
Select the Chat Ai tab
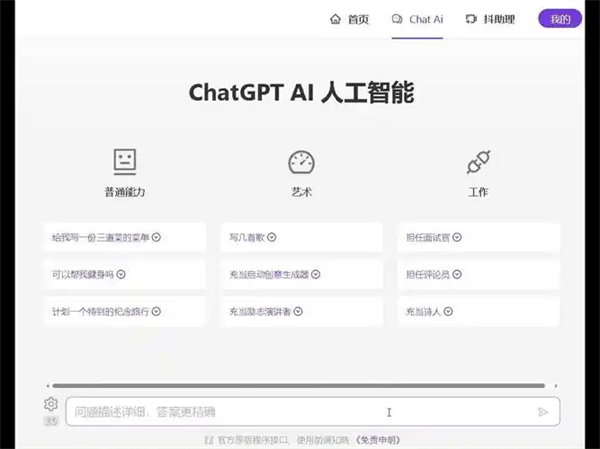point(417,19)
